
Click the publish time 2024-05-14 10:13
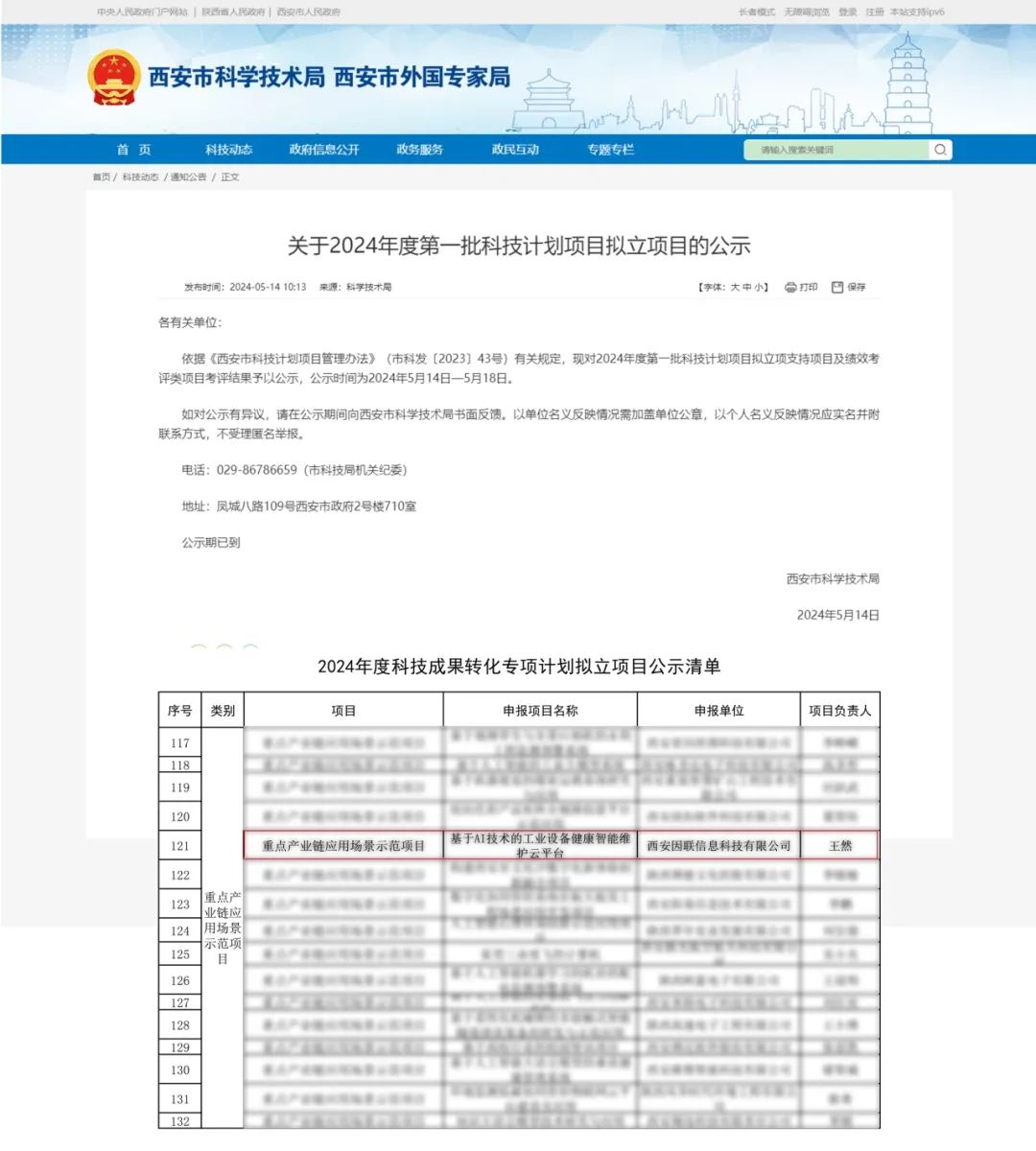pos(268,287)
